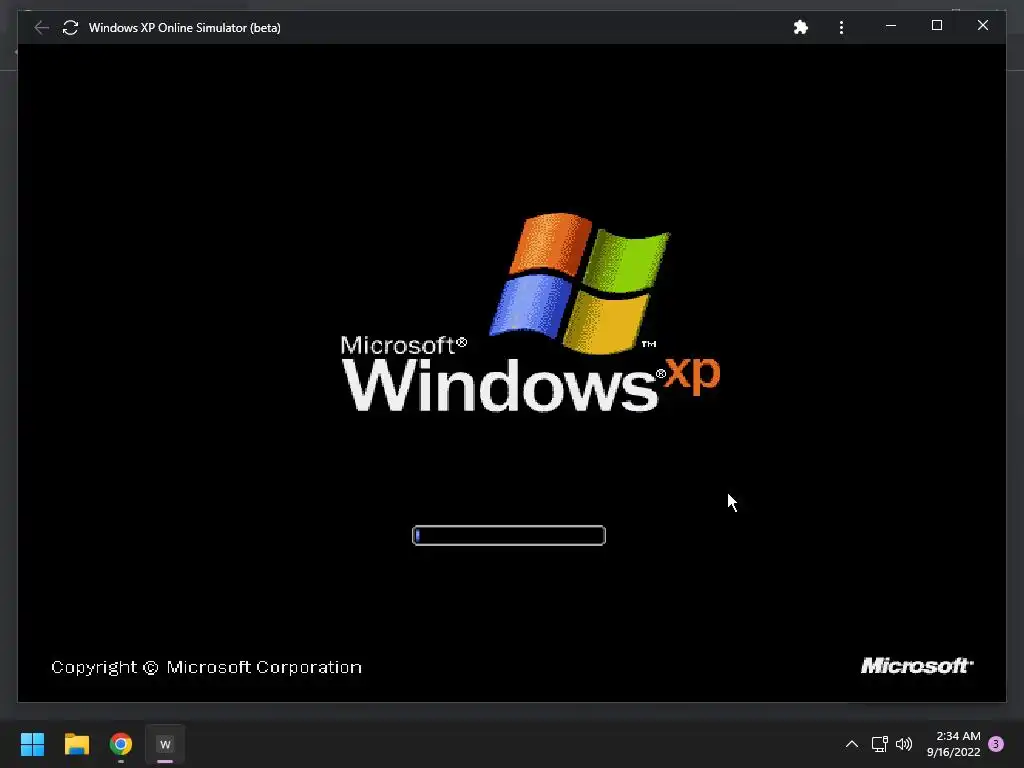Click the back arrow in simulator title bar

(41, 27)
